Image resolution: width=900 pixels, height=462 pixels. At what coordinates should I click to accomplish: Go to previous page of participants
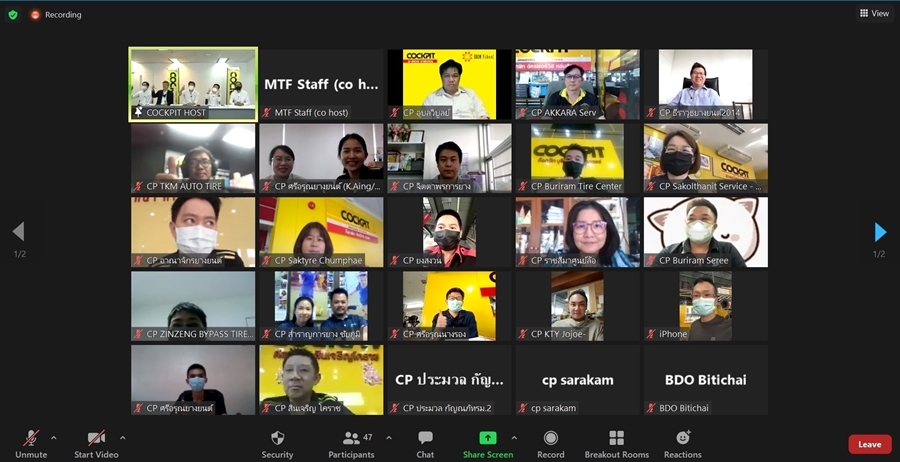(x=18, y=232)
